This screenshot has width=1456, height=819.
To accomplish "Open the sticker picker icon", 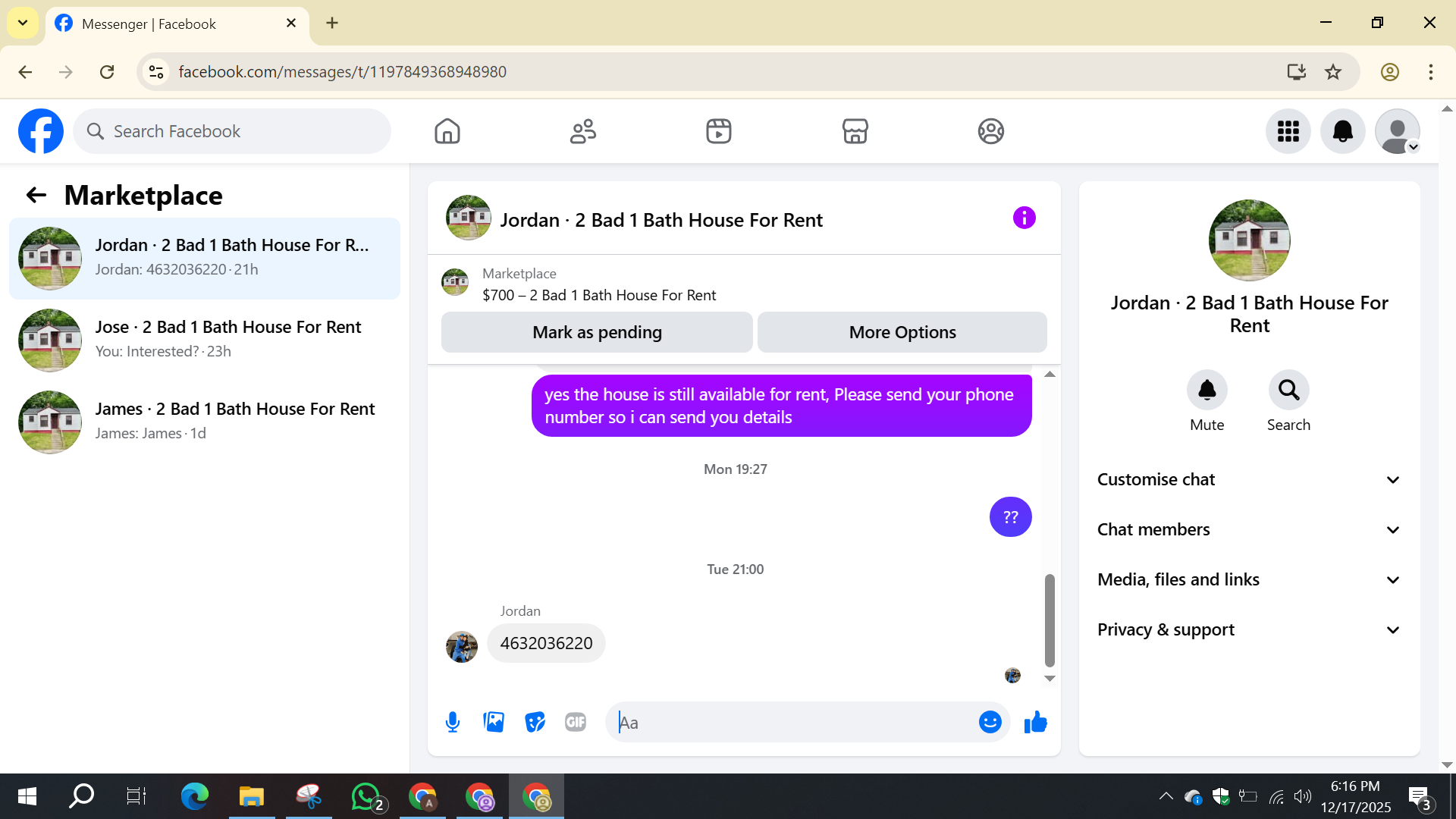I will (x=535, y=722).
